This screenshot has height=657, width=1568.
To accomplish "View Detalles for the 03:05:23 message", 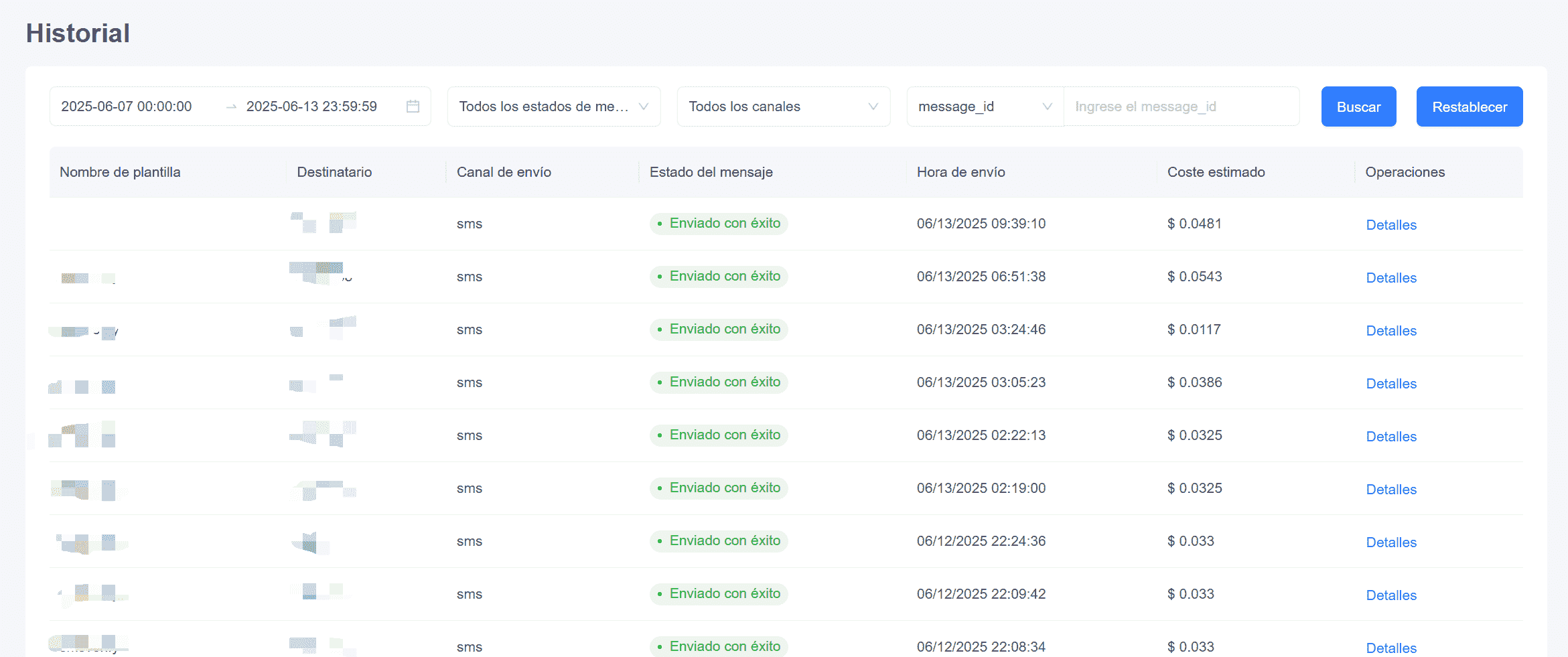I will [1391, 384].
